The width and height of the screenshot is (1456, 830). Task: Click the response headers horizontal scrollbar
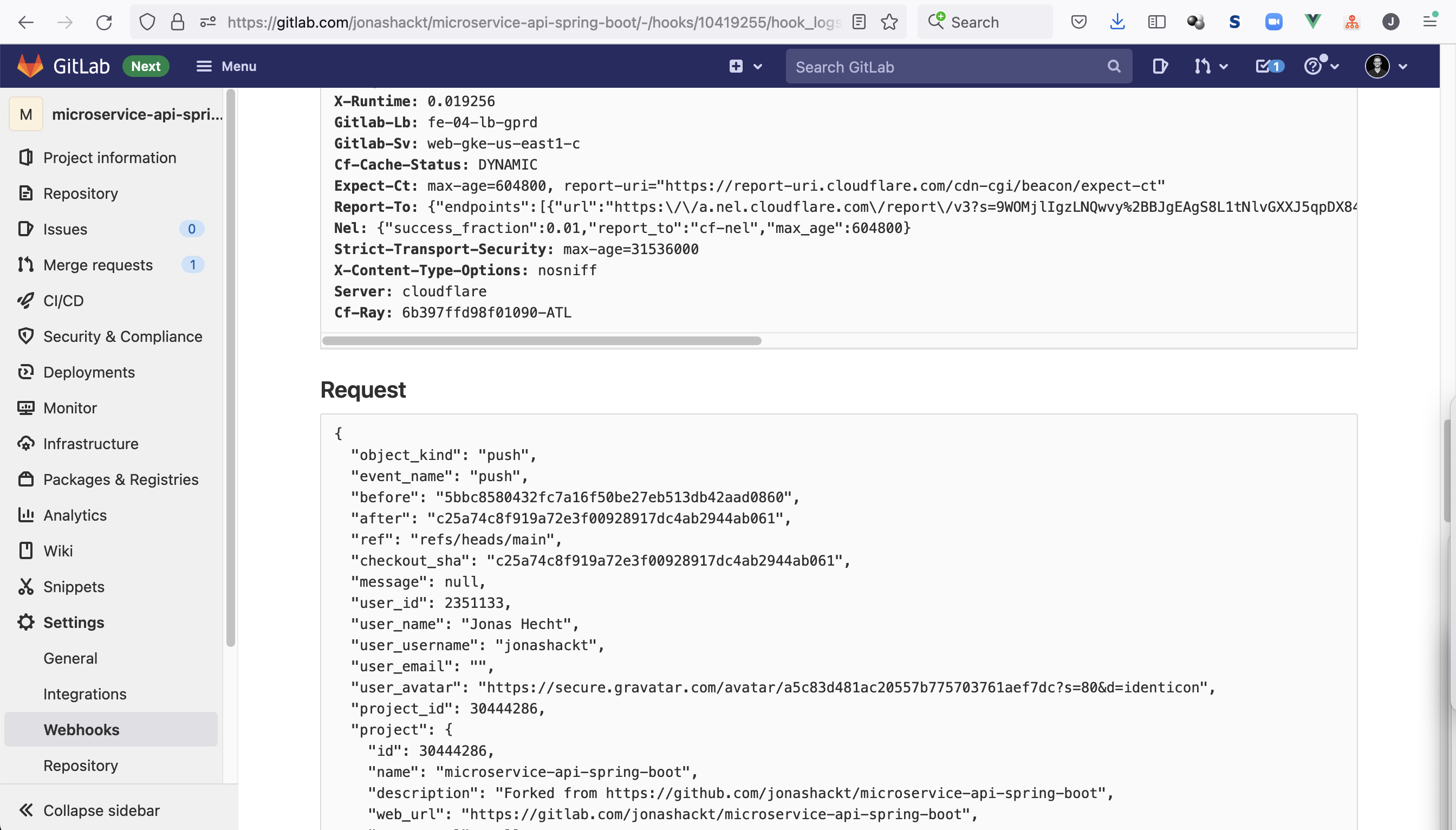(x=541, y=341)
